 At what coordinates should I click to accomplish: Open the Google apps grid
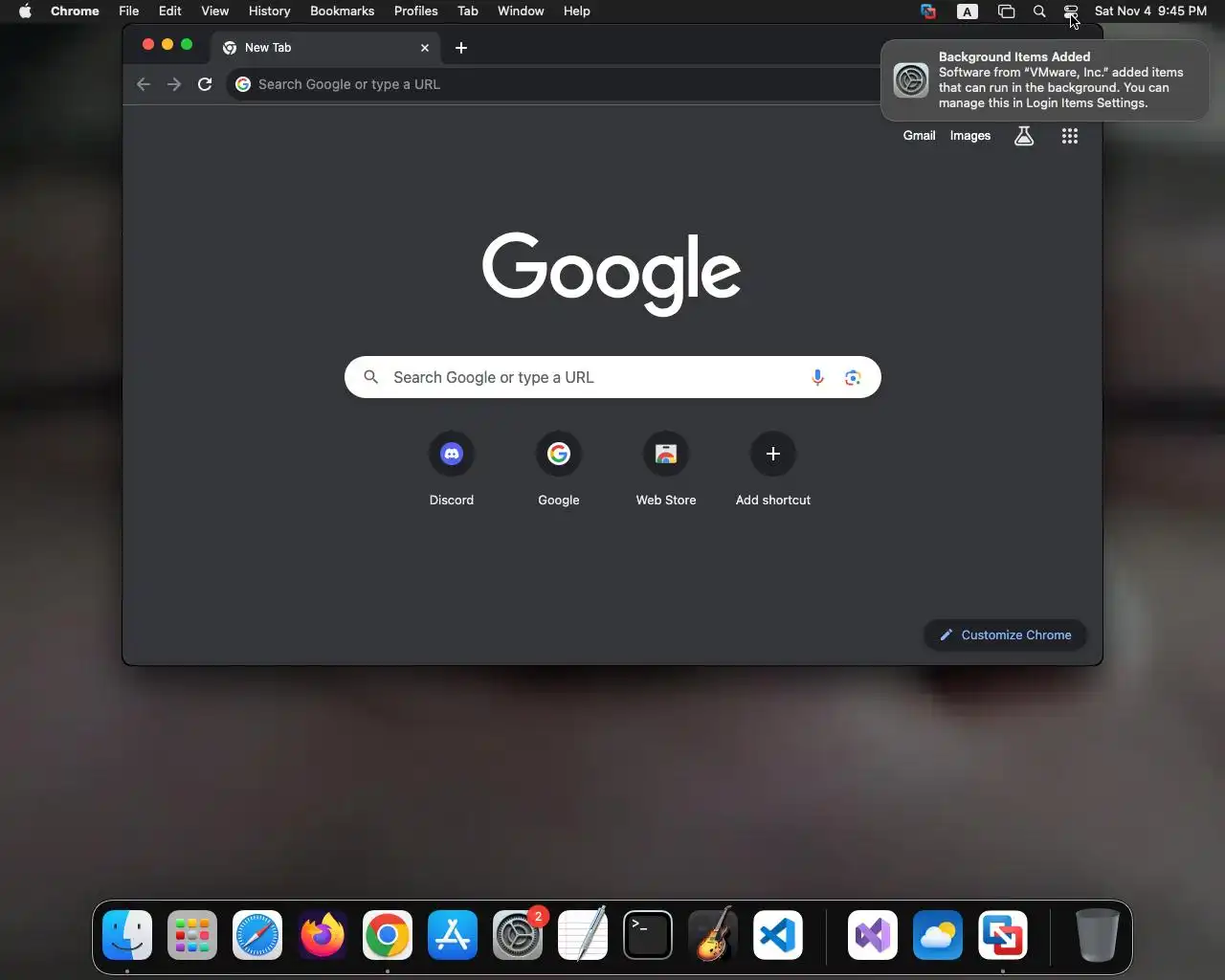[x=1070, y=136]
